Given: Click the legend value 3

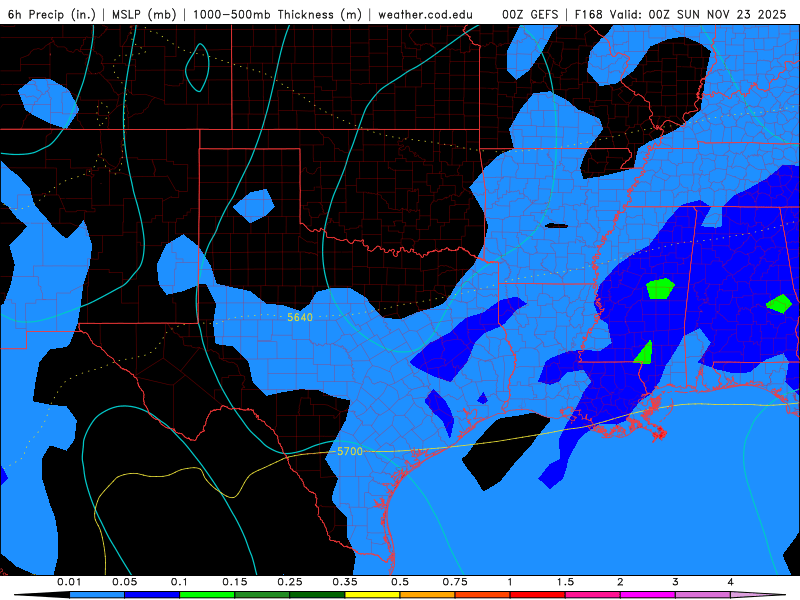Looking at the screenshot, I should coord(676,582).
